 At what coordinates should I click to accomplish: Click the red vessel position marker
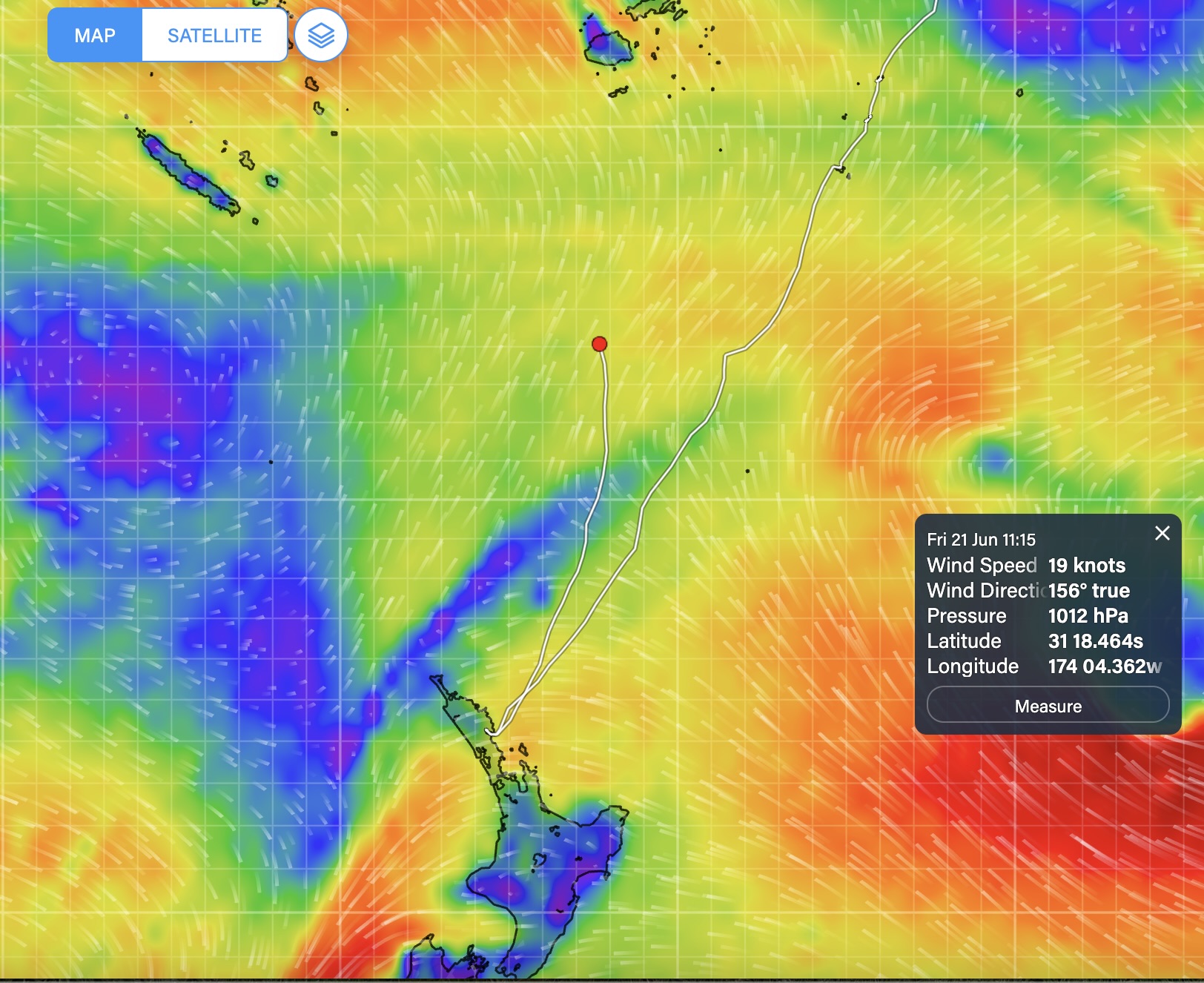pos(599,344)
